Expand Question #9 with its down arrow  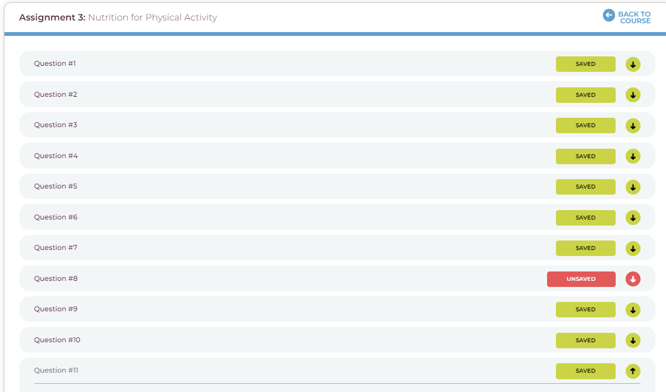(633, 310)
